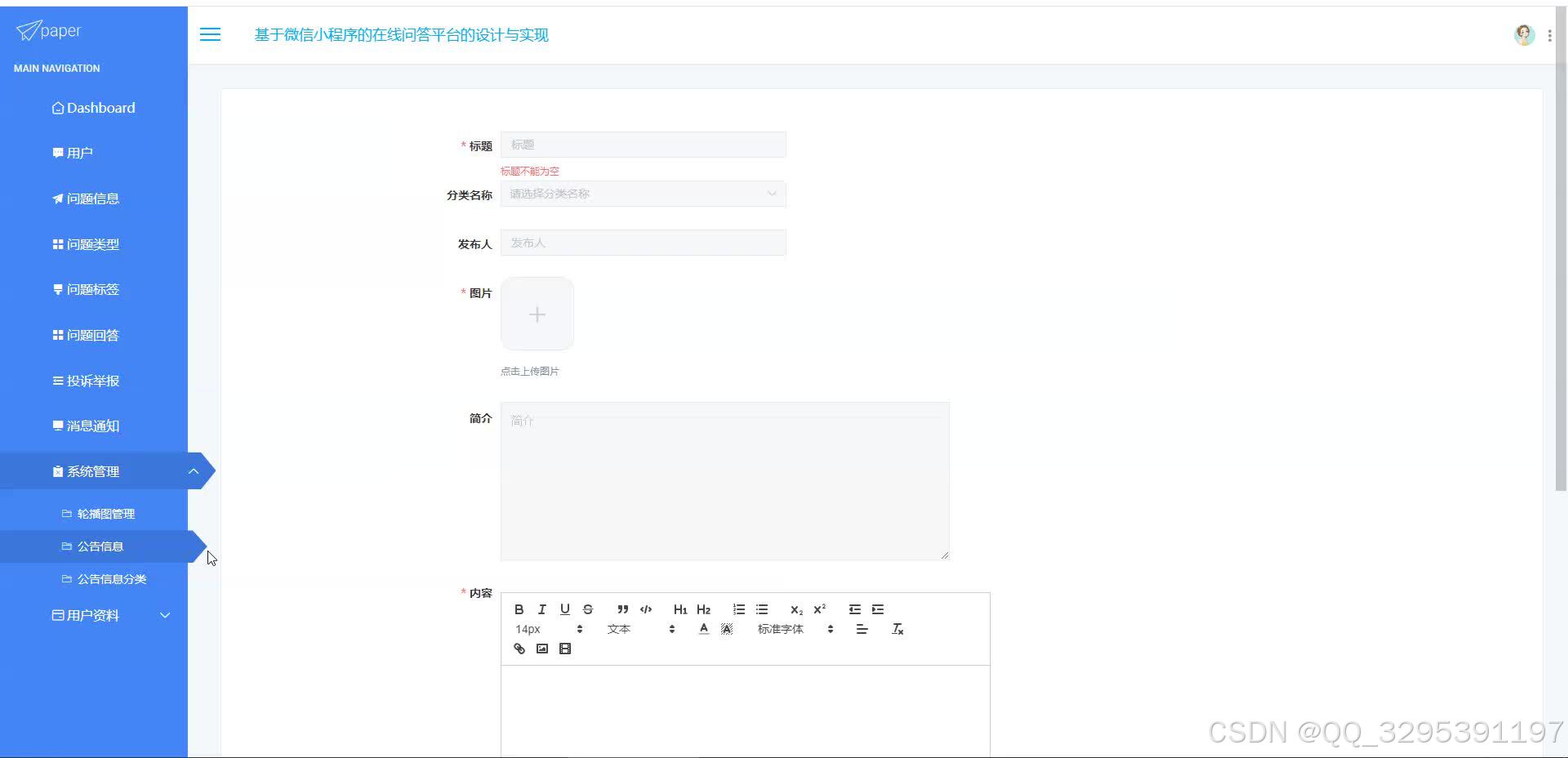Insert a hyperlink in the editor

point(519,649)
